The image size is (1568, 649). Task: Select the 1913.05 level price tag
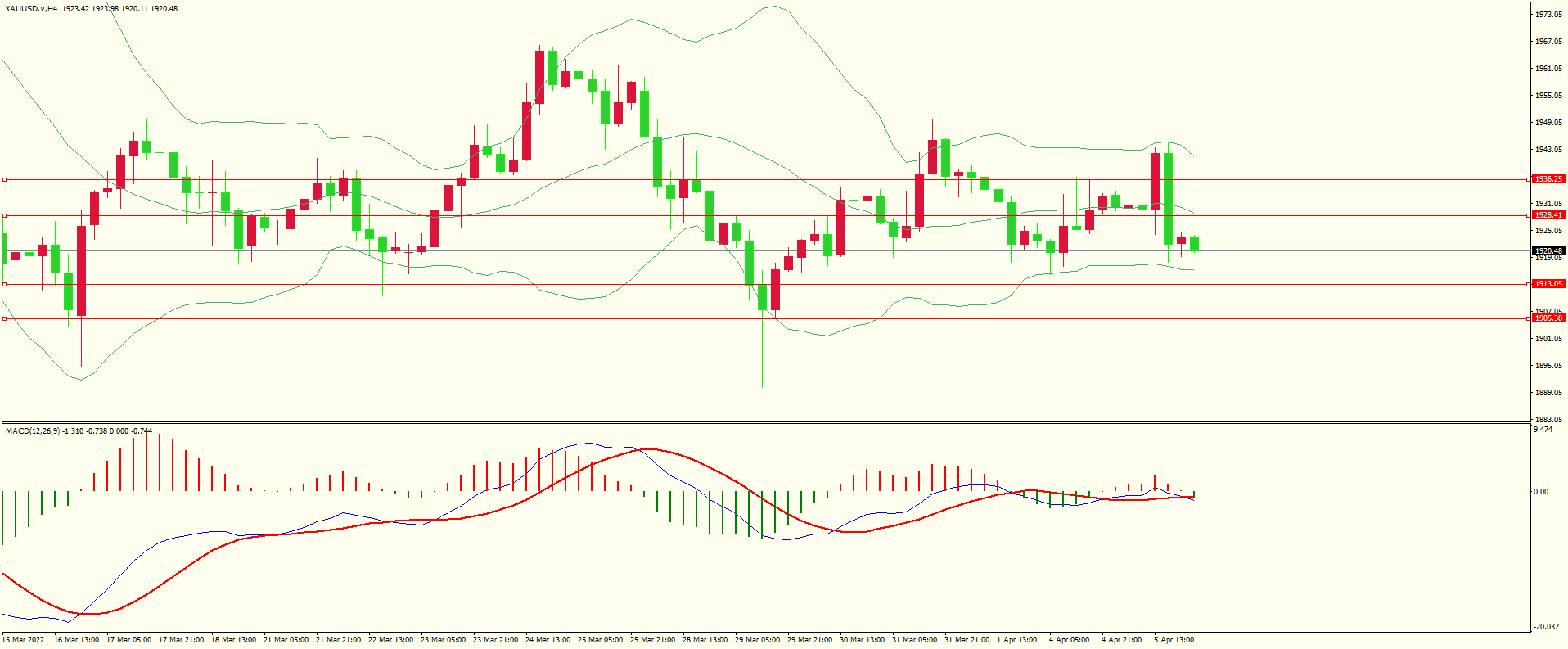[1548, 284]
